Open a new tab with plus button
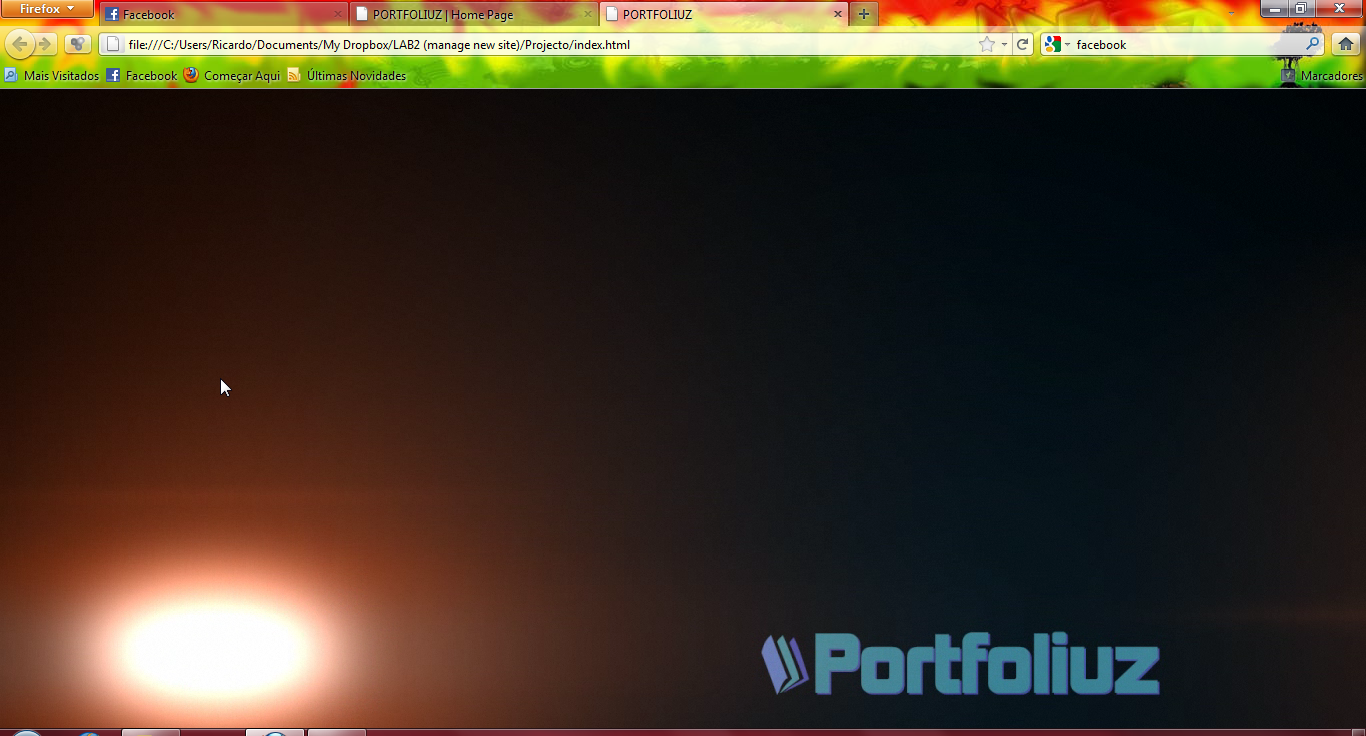Image resolution: width=1366 pixels, height=736 pixels. click(864, 14)
